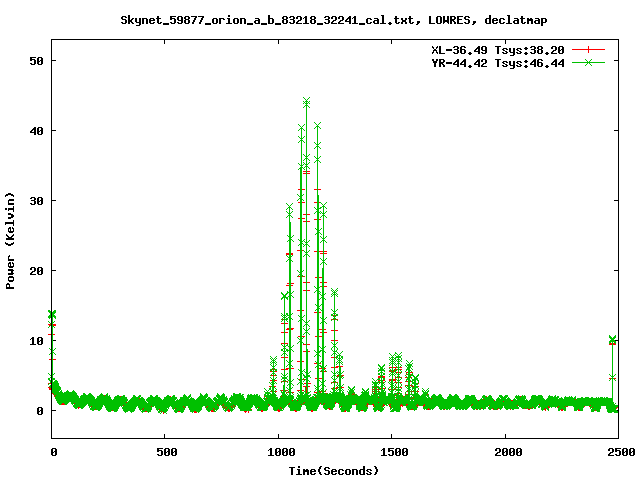Click the x-axis tick label '2000'
This screenshot has height=480, width=640.
point(508,452)
